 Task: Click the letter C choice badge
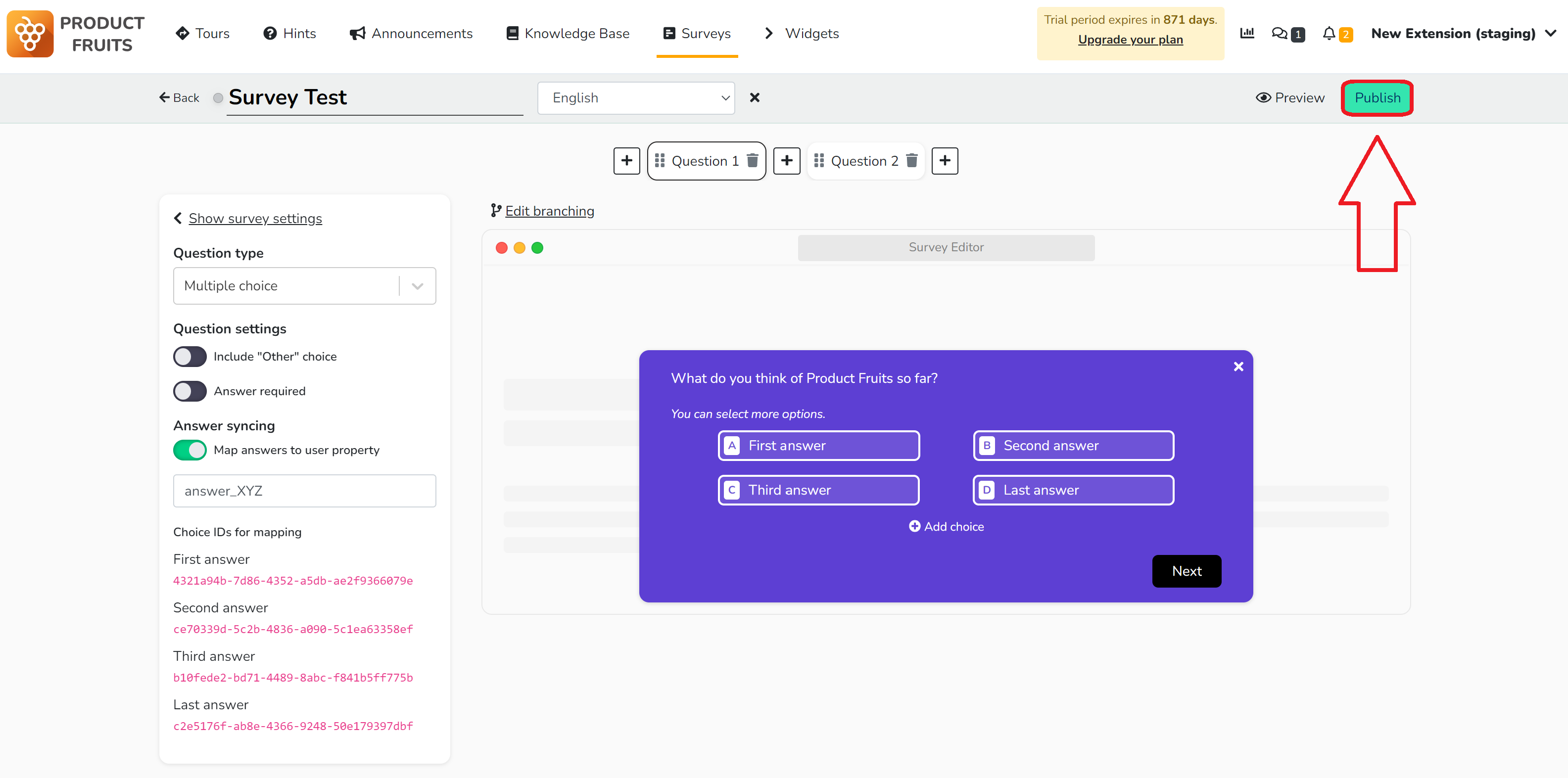pos(732,490)
